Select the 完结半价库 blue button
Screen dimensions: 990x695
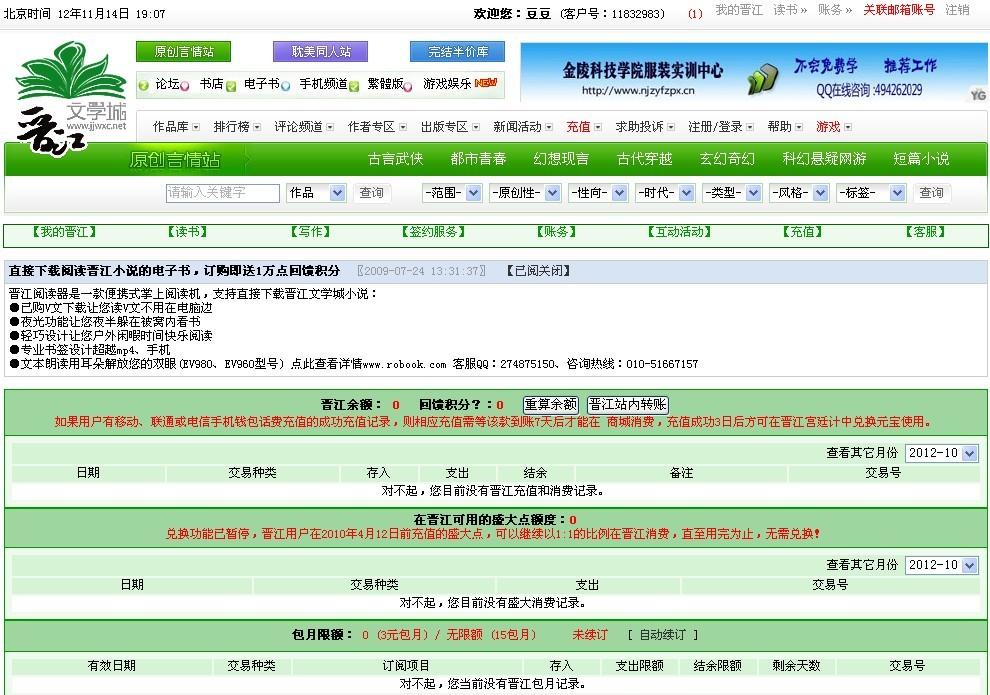click(x=458, y=52)
